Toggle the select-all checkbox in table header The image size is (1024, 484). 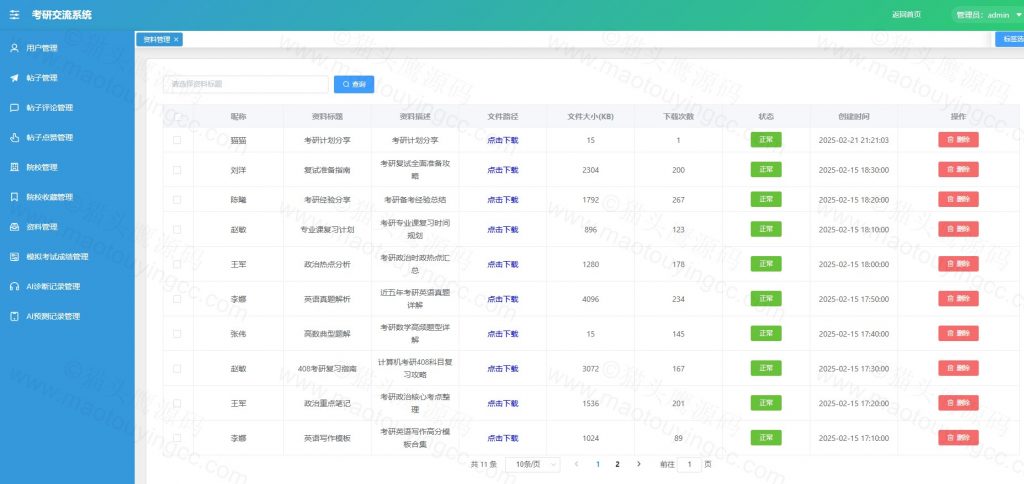tap(177, 117)
